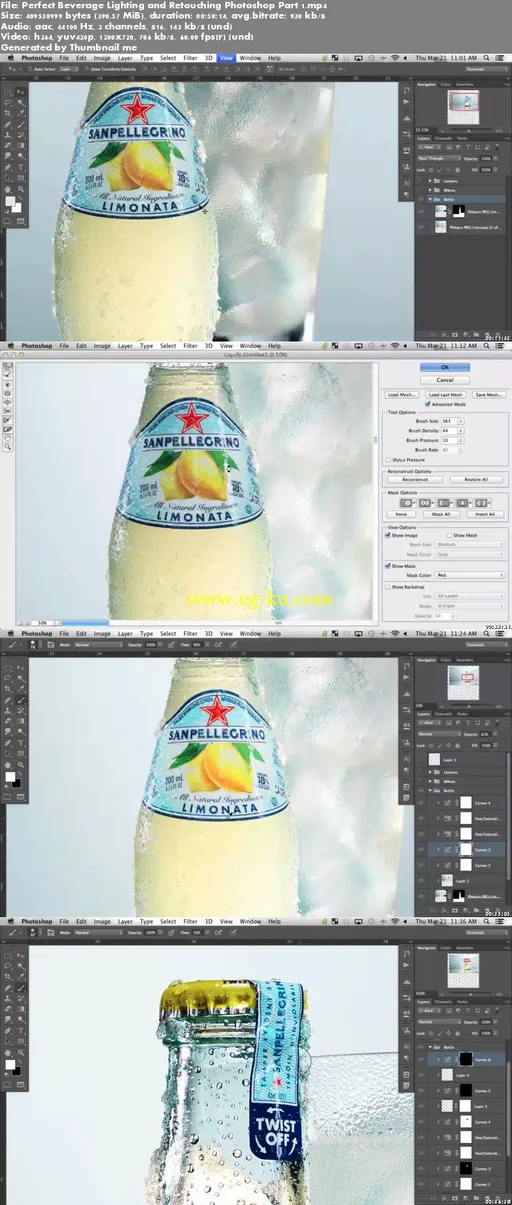This screenshot has height=1205, width=512.
Task: Toggle Show Image checkbox in Liquify
Action: 388,535
